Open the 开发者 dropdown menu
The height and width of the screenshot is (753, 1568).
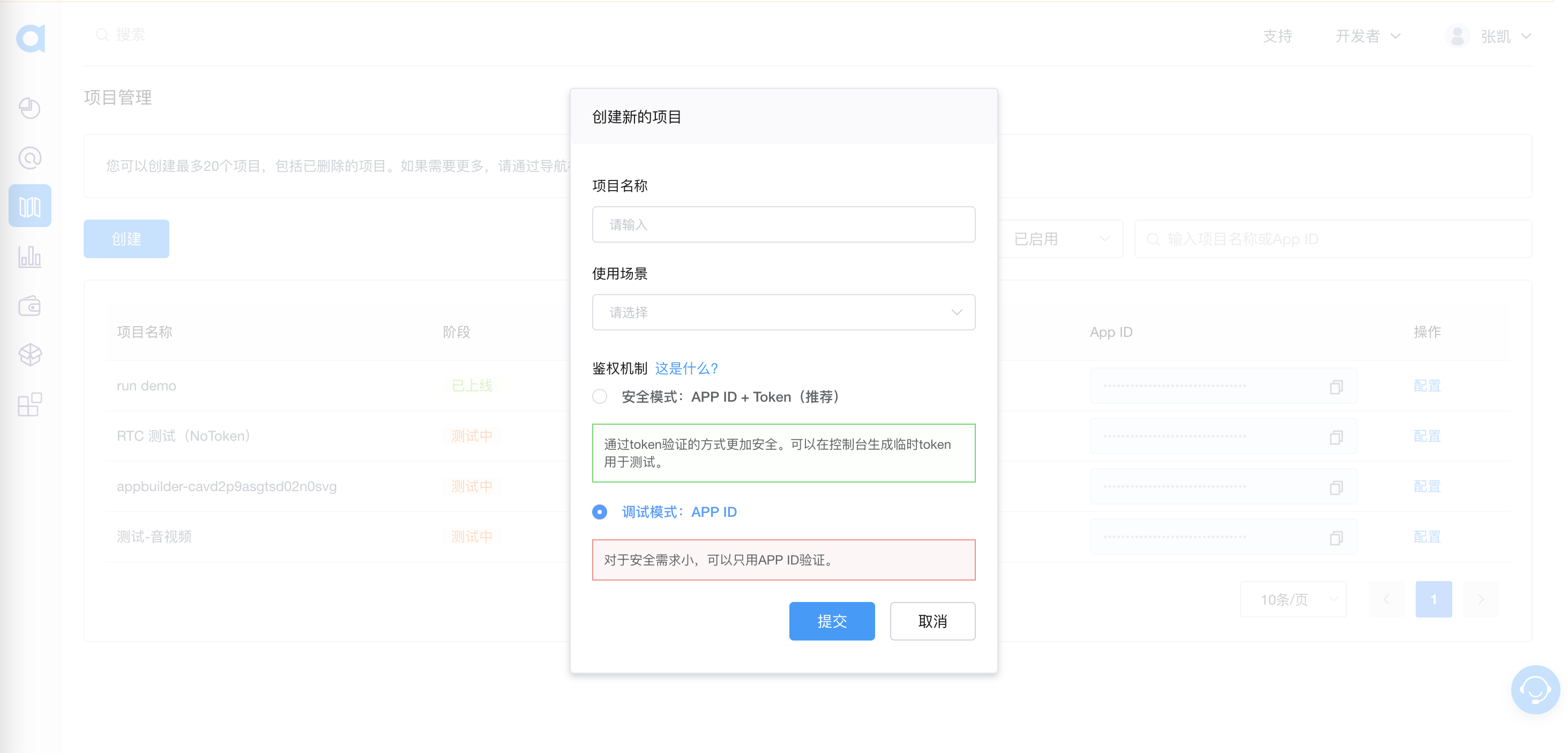[x=1368, y=36]
